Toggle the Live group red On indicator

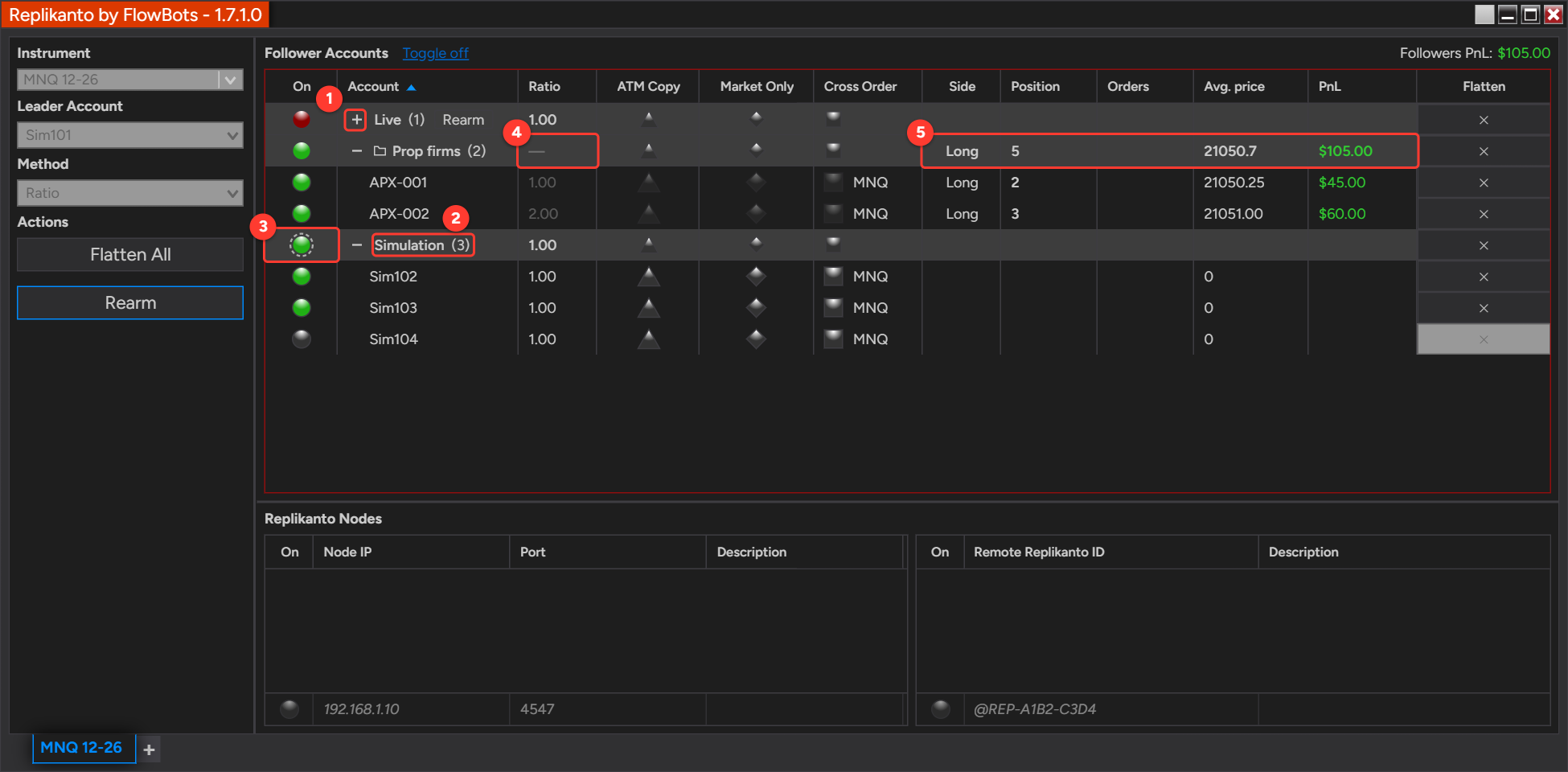coord(302,119)
